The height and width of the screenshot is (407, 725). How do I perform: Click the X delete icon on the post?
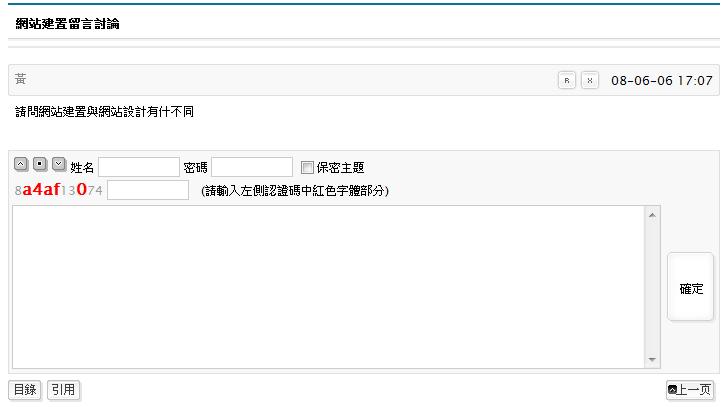[591, 81]
